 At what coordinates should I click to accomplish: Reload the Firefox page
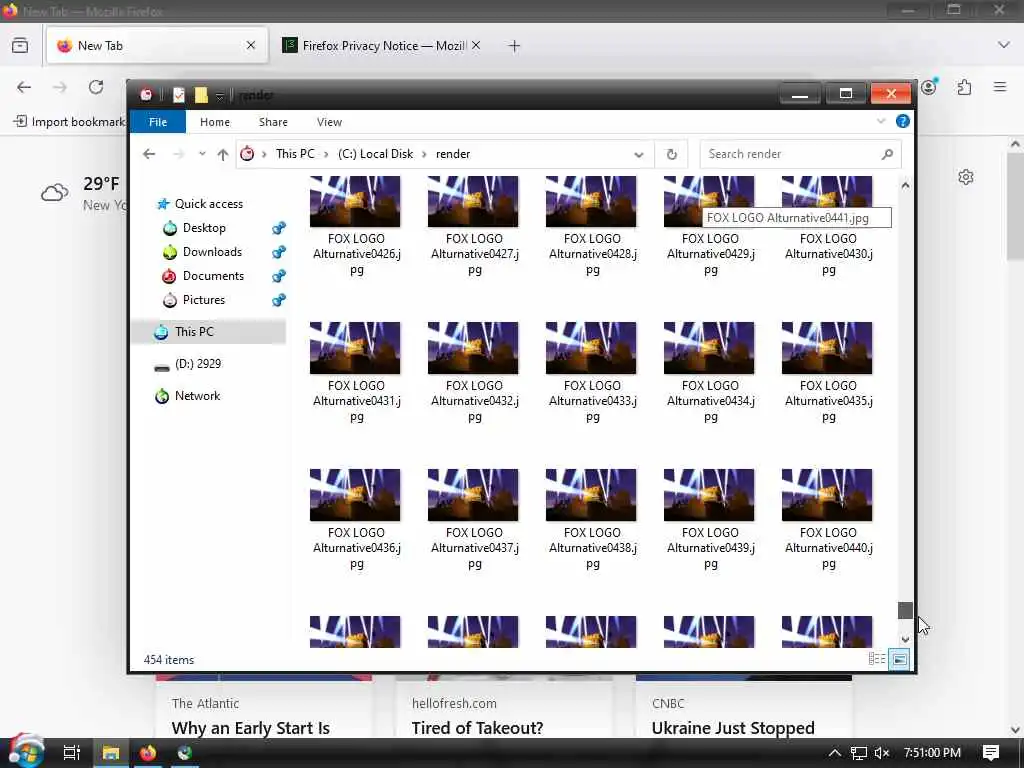click(x=96, y=87)
